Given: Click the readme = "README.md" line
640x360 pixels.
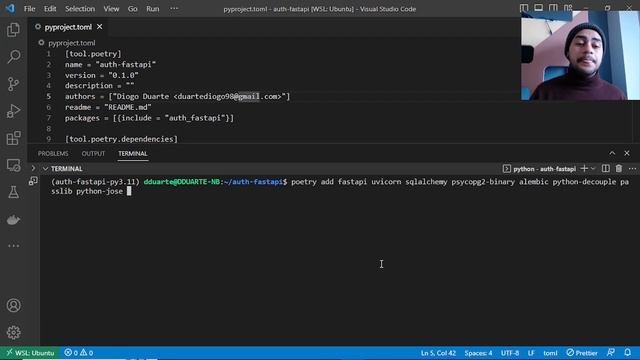Looking at the screenshot, I should click(108, 107).
